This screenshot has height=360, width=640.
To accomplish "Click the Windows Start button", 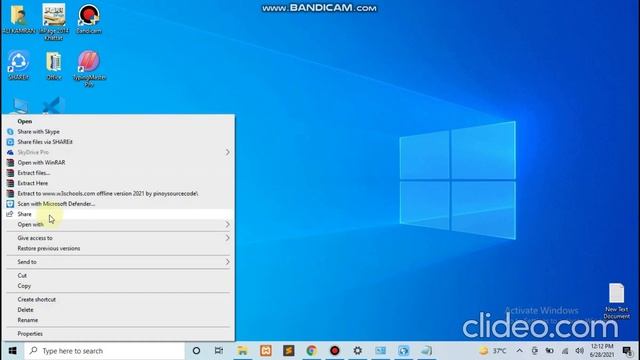I will [12, 351].
